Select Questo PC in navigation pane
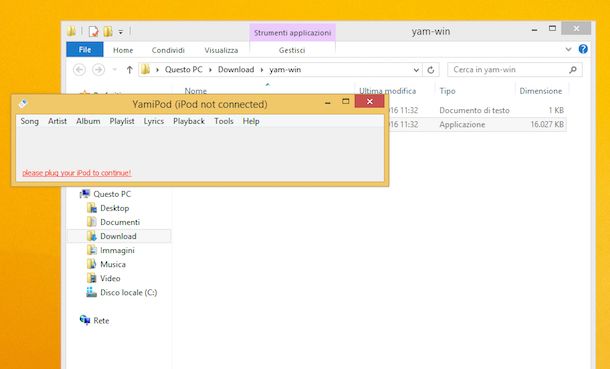610x369 pixels. [x=112, y=194]
